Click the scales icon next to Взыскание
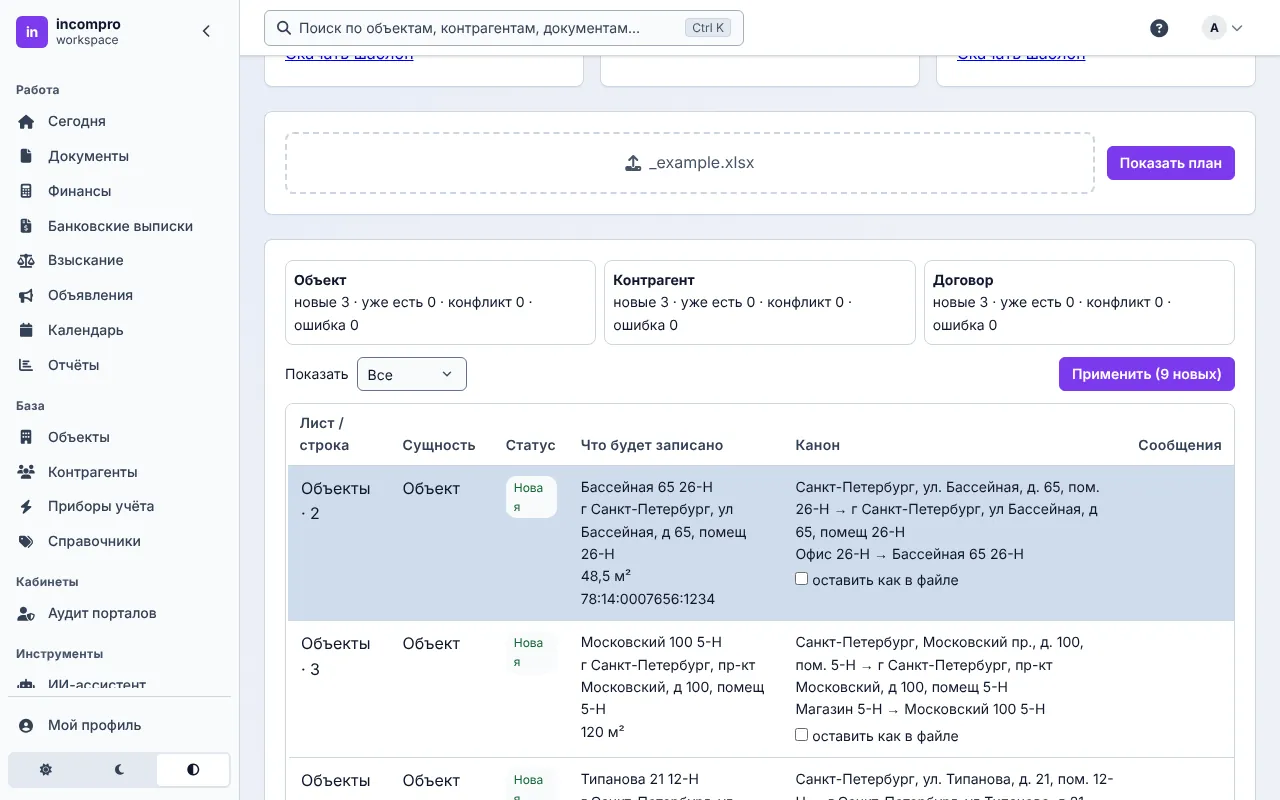The height and width of the screenshot is (800, 1280). (27, 260)
